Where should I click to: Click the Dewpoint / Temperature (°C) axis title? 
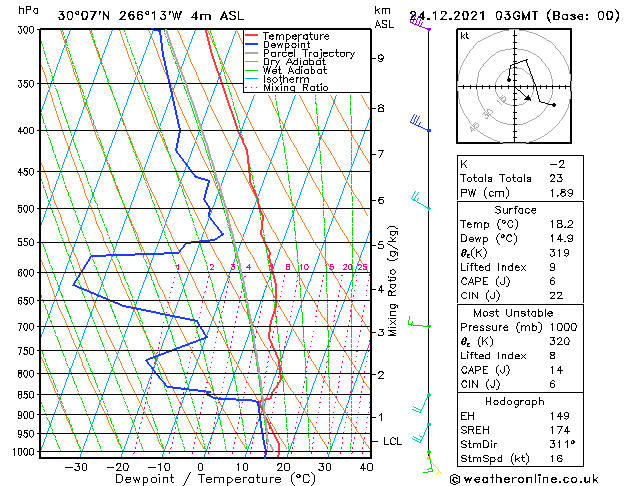point(215,479)
